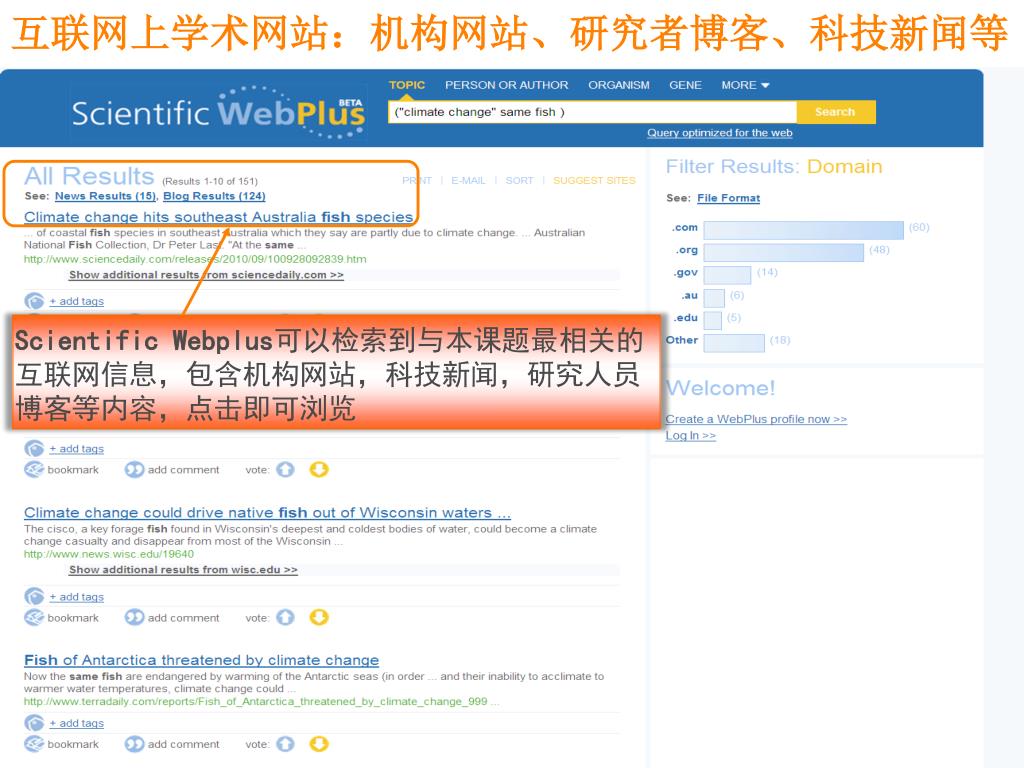Click tag icon above Wisconsin result
The image size is (1024, 768).
pyautogui.click(x=34, y=449)
